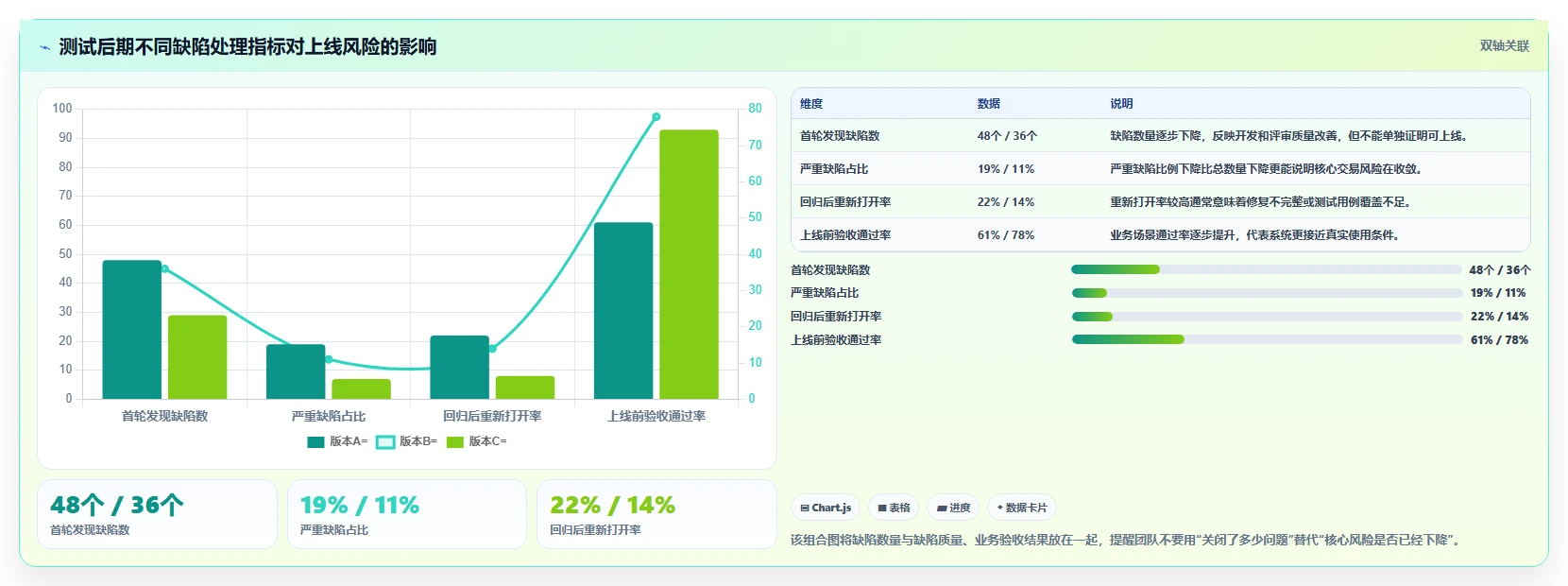Image resolution: width=1568 pixels, height=586 pixels.
Task: Click progress list label 上线前验收通过率
Action: [x=836, y=340]
